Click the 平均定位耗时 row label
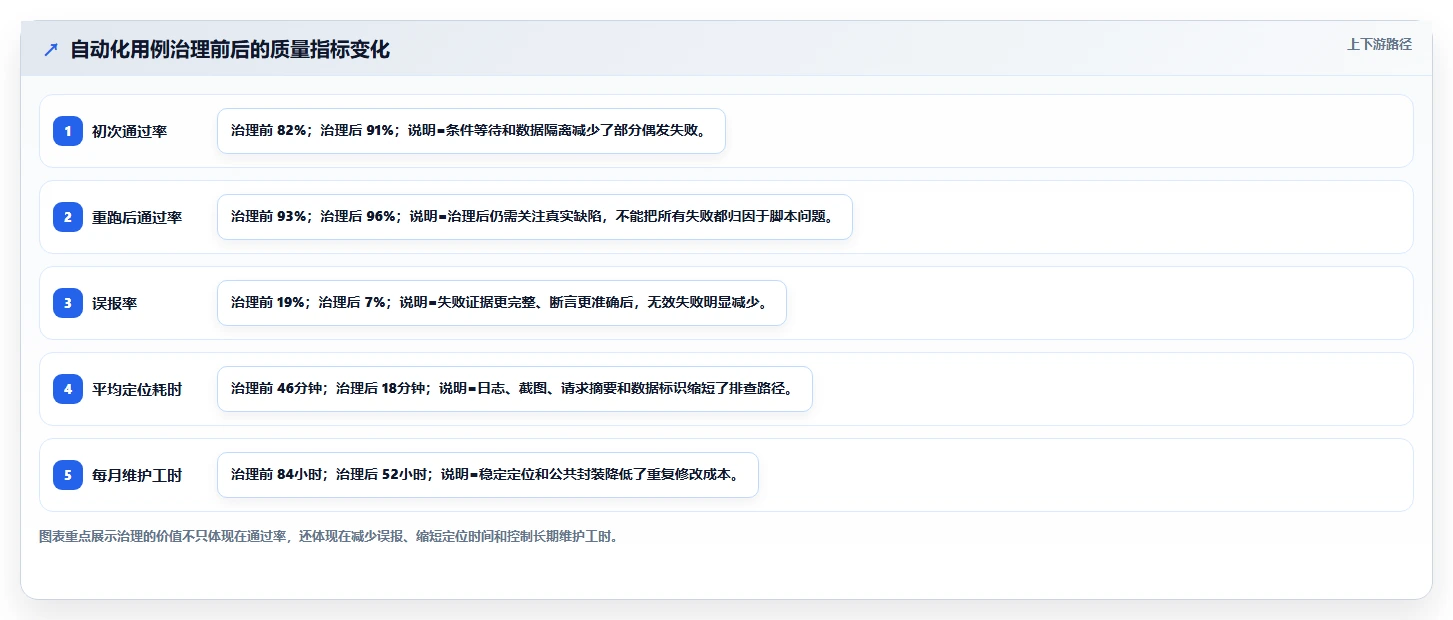The image size is (1453, 620). (137, 389)
